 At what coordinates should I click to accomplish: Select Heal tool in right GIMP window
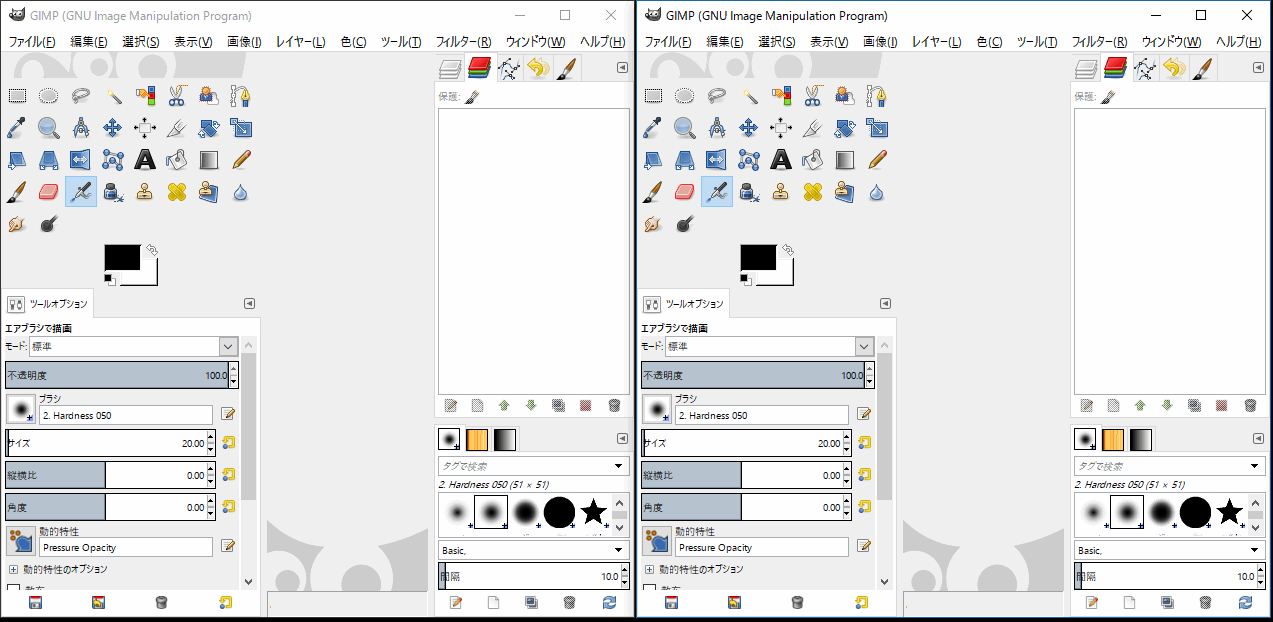(x=813, y=192)
